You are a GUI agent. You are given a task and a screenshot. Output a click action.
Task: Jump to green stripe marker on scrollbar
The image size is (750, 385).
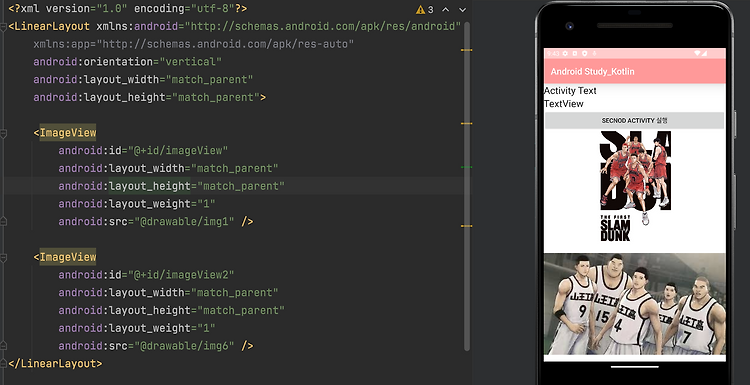(x=466, y=167)
